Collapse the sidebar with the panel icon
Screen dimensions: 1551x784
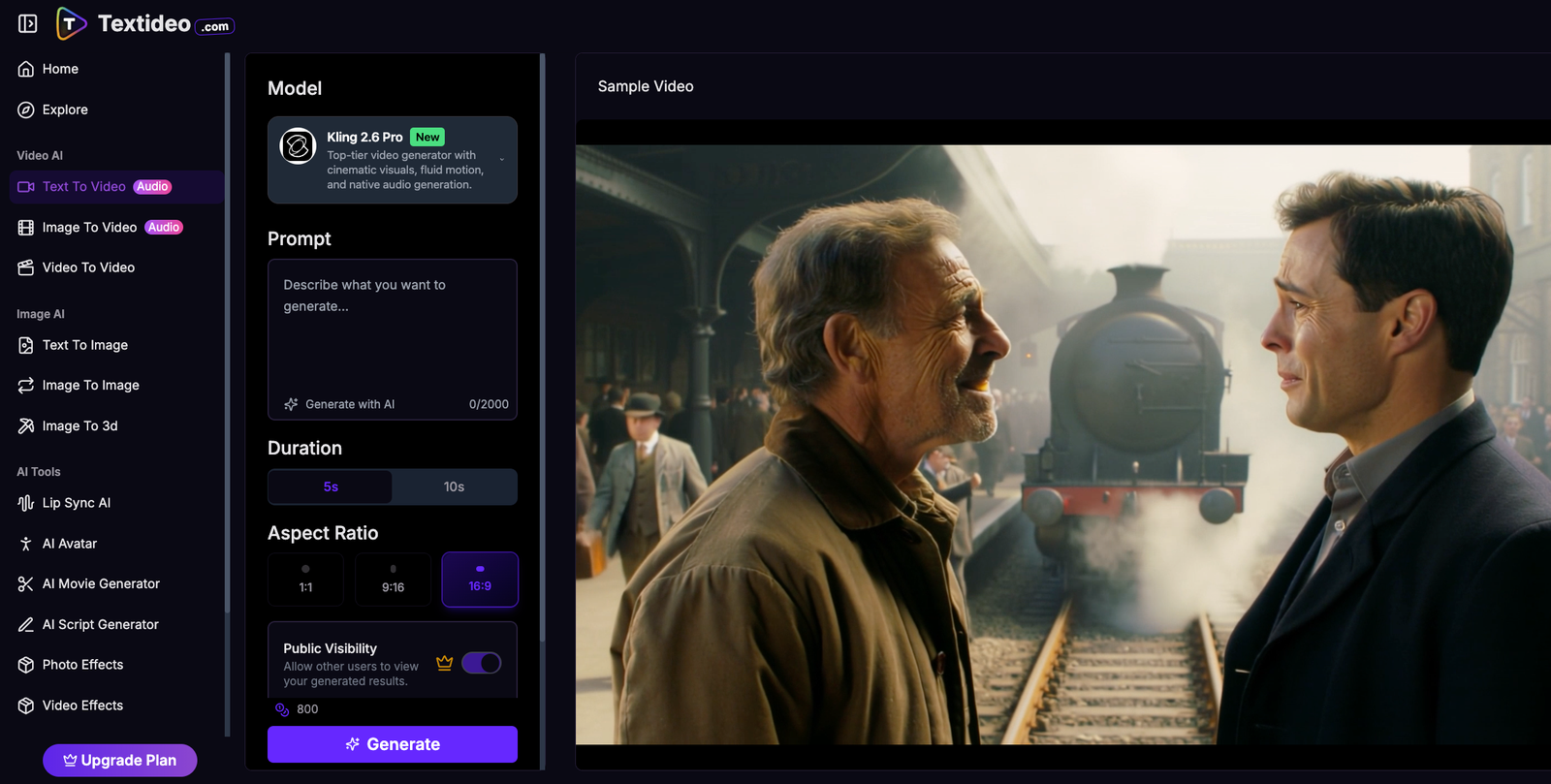click(x=28, y=23)
